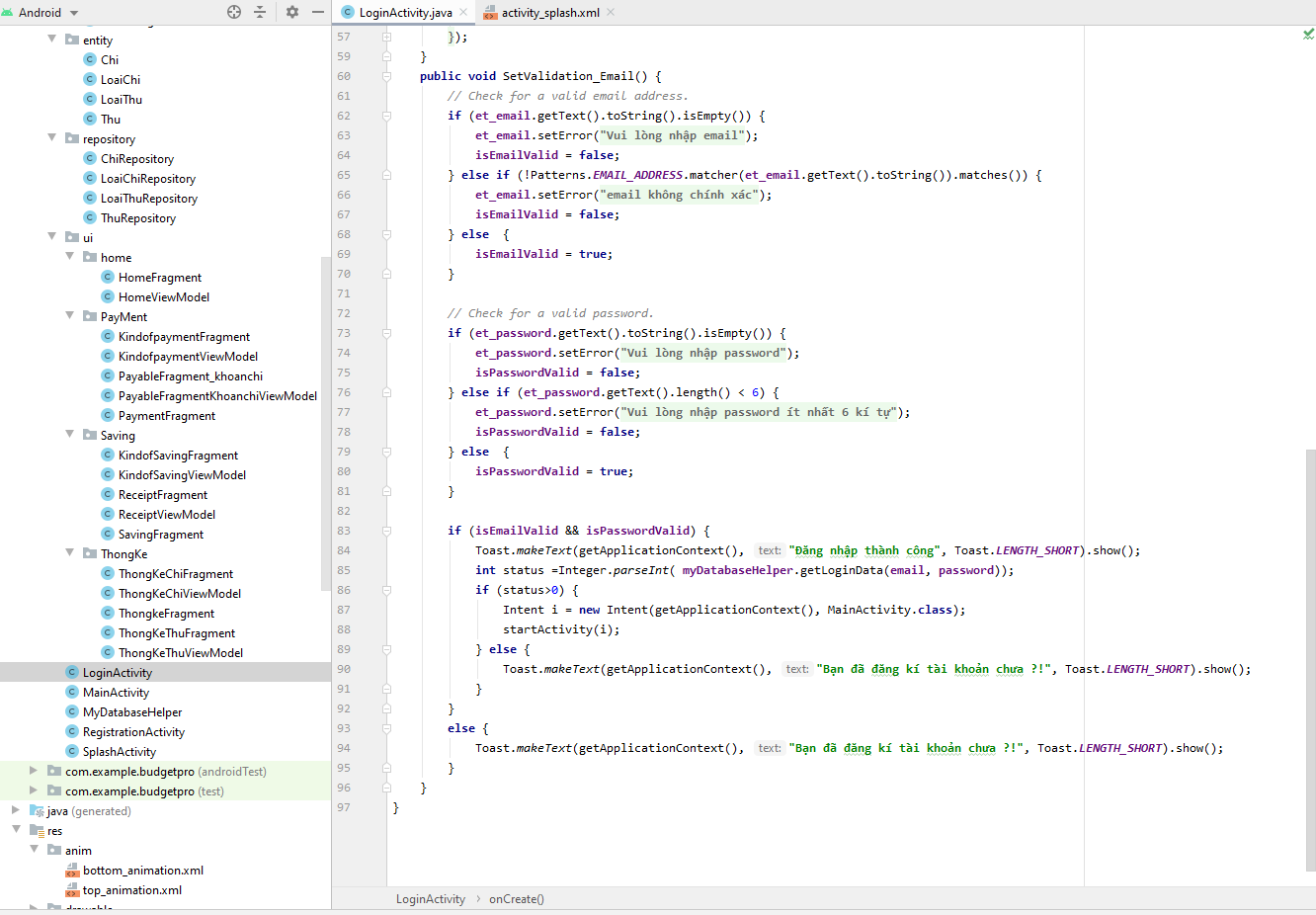
Task: Click the editor vertical scrollbar
Action: [1310, 660]
